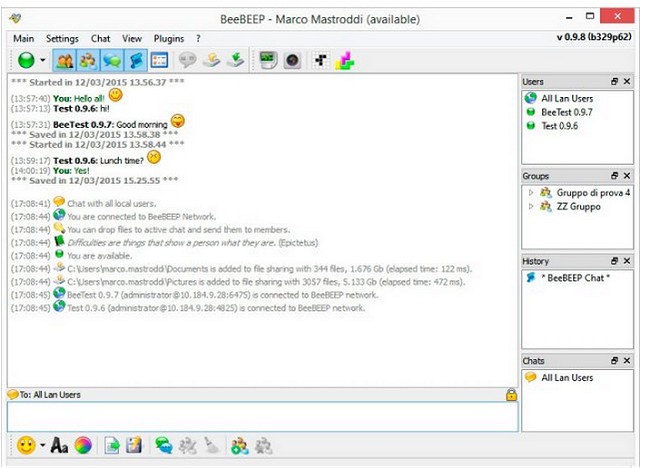650x468 pixels.
Task: Launch the black pixel blocks plugin icon
Action: click(x=320, y=61)
